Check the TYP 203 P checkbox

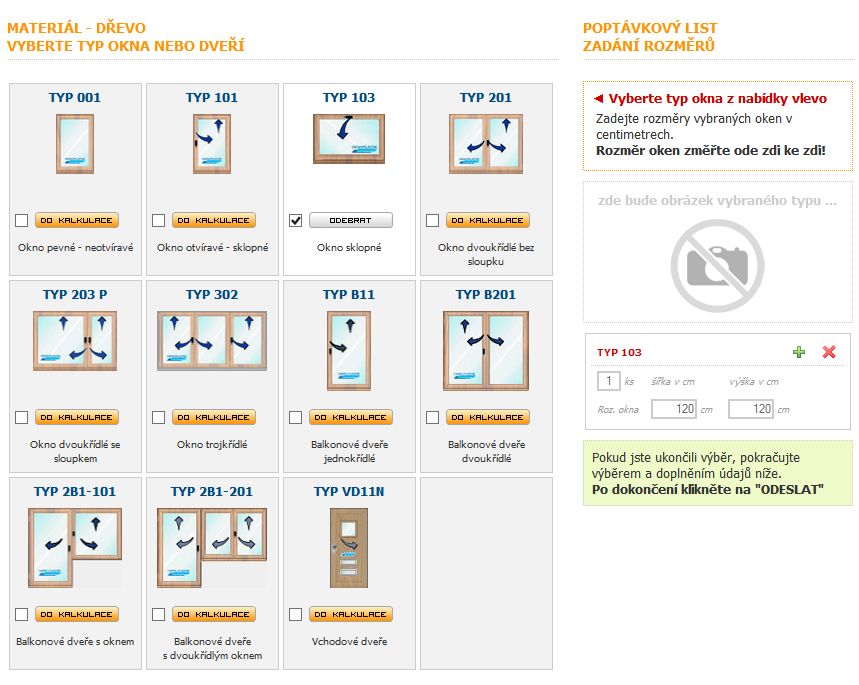click(x=21, y=417)
